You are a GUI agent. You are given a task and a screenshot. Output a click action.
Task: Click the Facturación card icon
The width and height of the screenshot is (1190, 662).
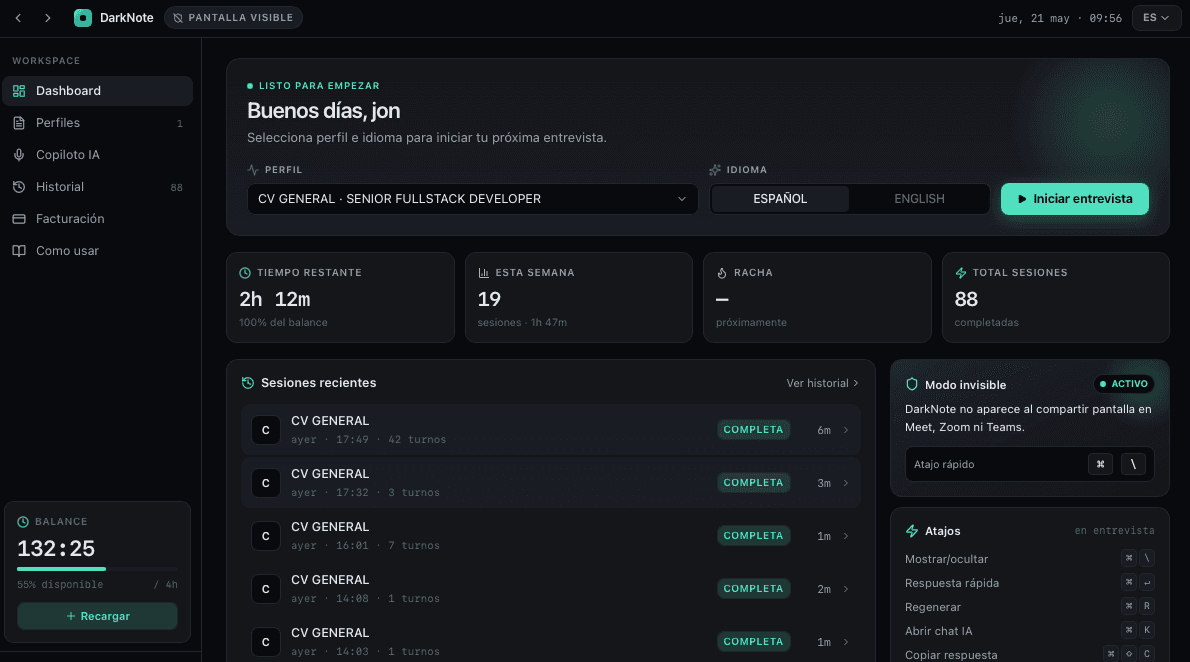[19, 219]
